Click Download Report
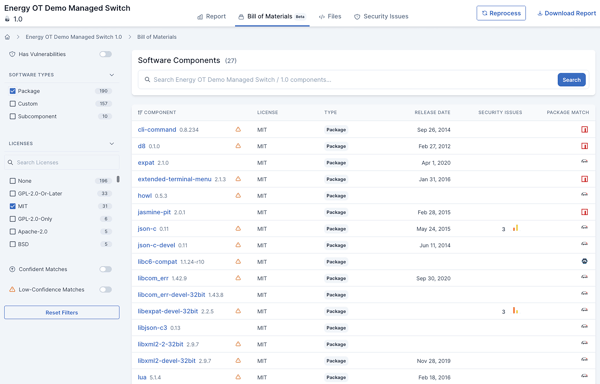The height and width of the screenshot is (384, 600). pyautogui.click(x=566, y=13)
